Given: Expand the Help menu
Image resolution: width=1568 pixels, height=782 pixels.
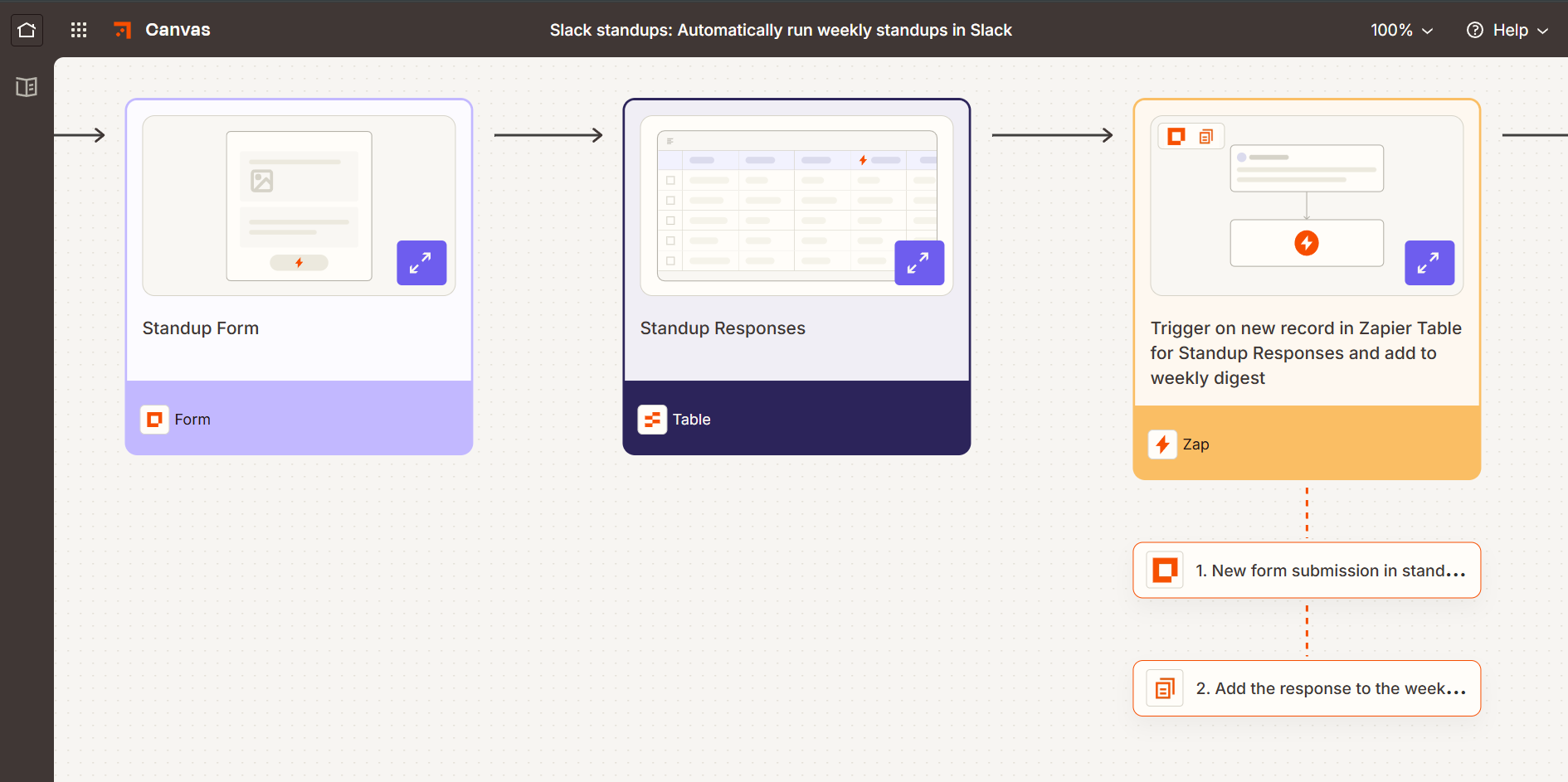Looking at the screenshot, I should (1507, 30).
